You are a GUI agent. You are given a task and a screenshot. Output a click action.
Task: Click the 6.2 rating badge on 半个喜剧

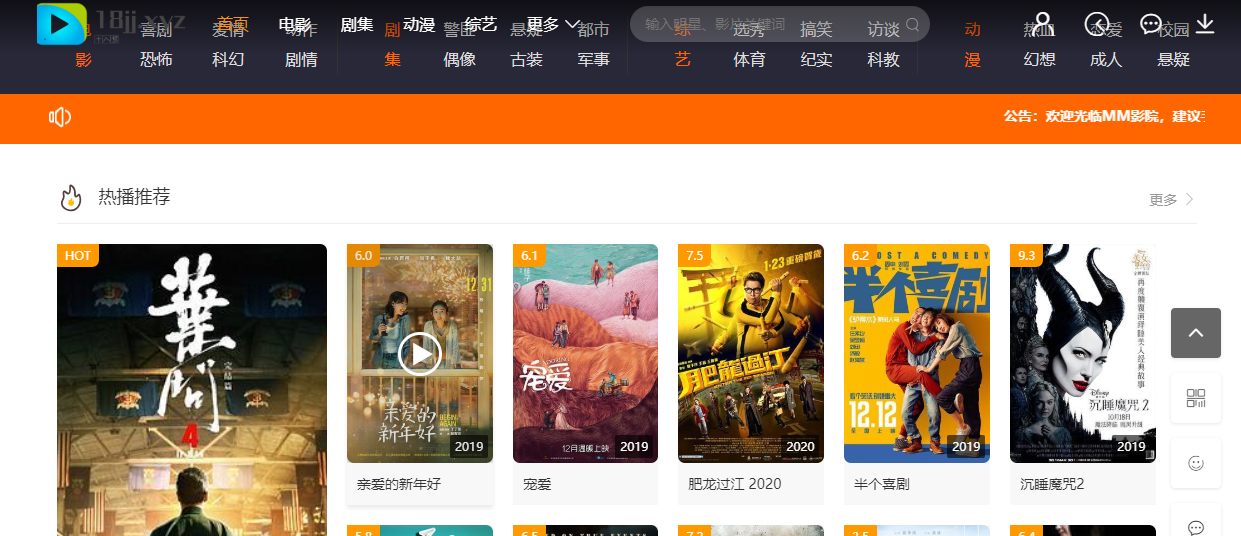(x=860, y=255)
